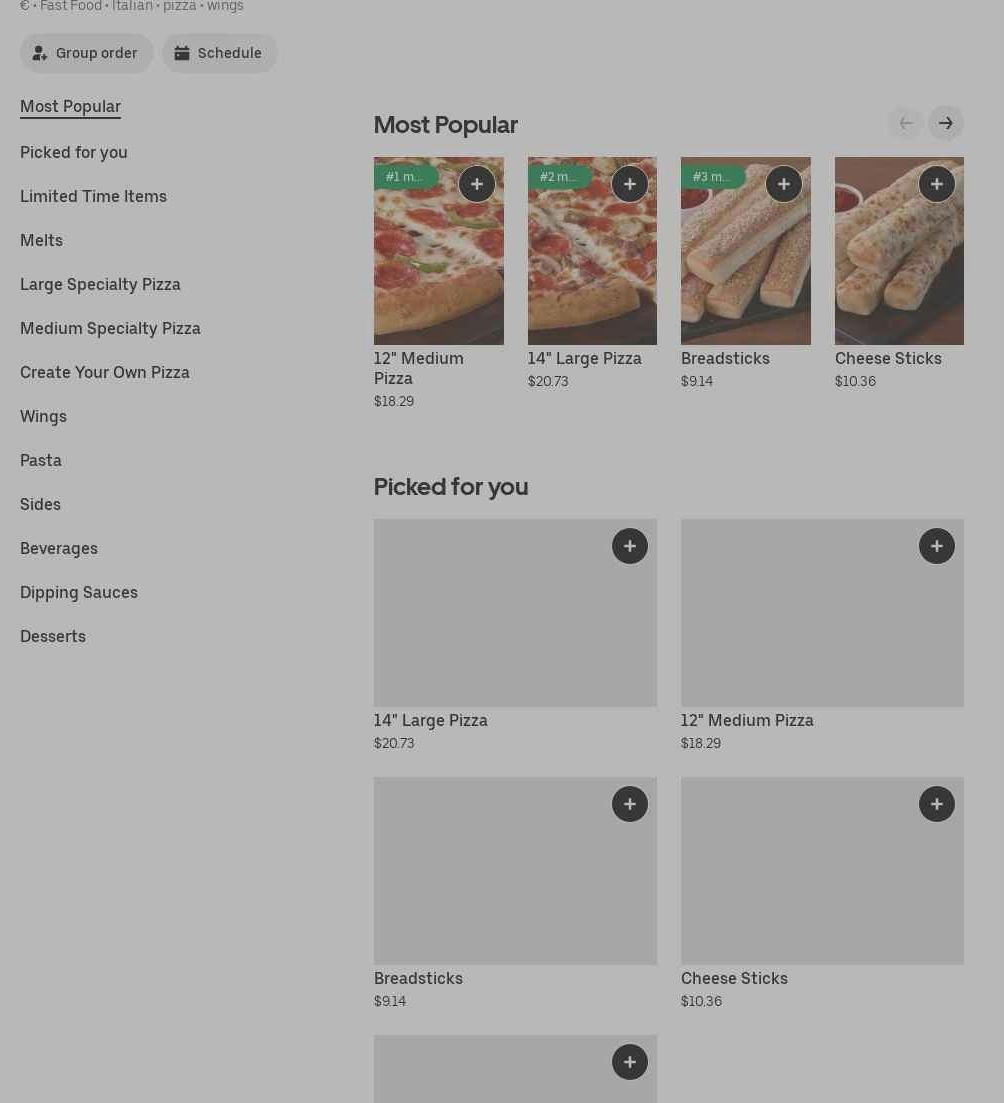Add 12" Medium Pizza from Most Popular
Image resolution: width=1004 pixels, height=1103 pixels.
click(476, 184)
